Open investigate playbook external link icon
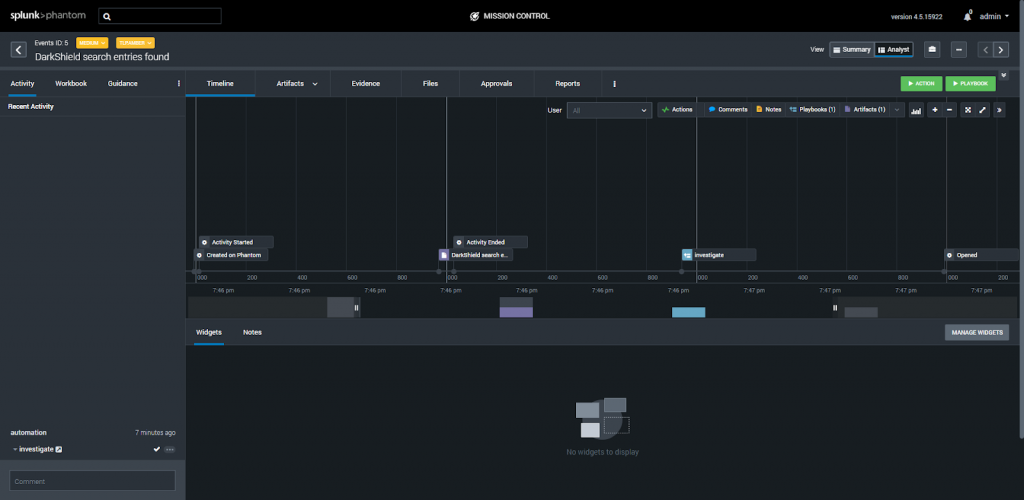This screenshot has width=1024, height=500. [59, 450]
